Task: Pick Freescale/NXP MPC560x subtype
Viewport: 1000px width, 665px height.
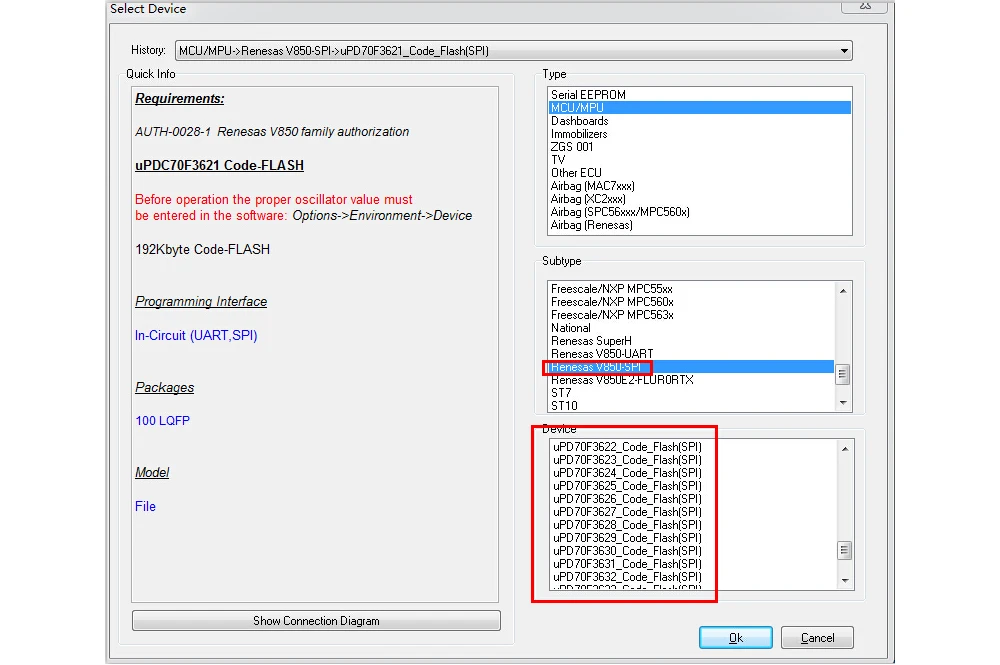Action: (x=612, y=302)
